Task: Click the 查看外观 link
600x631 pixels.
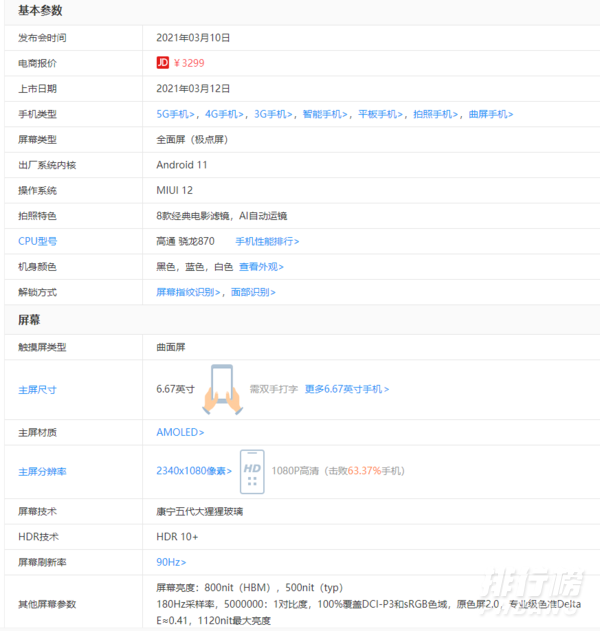Action: 261,267
